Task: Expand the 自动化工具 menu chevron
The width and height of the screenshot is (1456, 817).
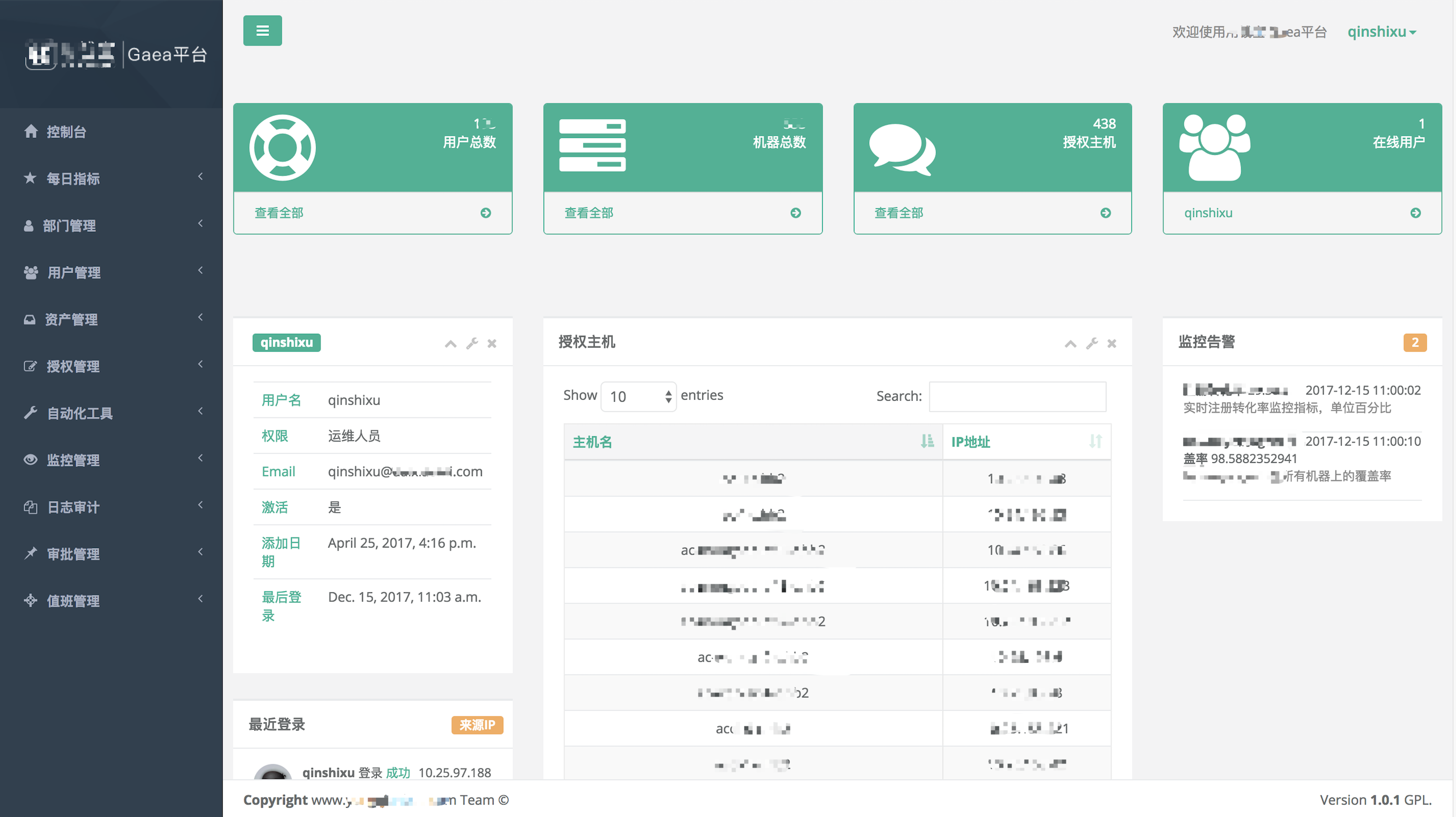Action: pyautogui.click(x=200, y=411)
